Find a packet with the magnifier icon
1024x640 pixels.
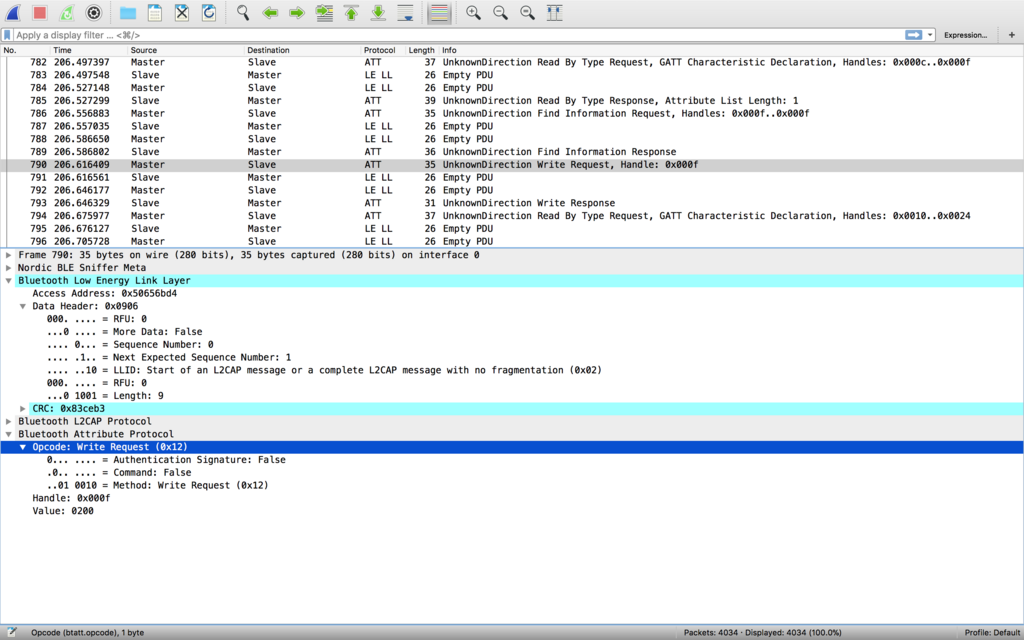coord(243,12)
